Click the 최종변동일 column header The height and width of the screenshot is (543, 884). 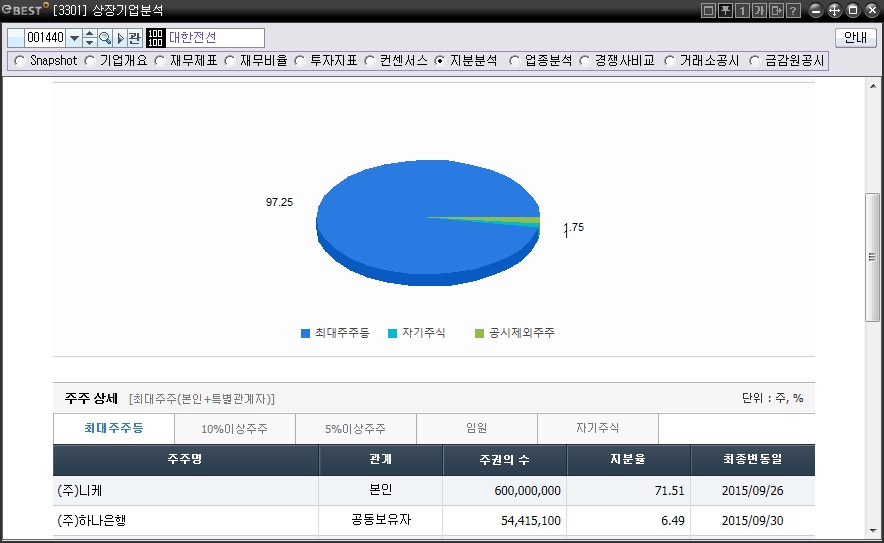pos(753,460)
